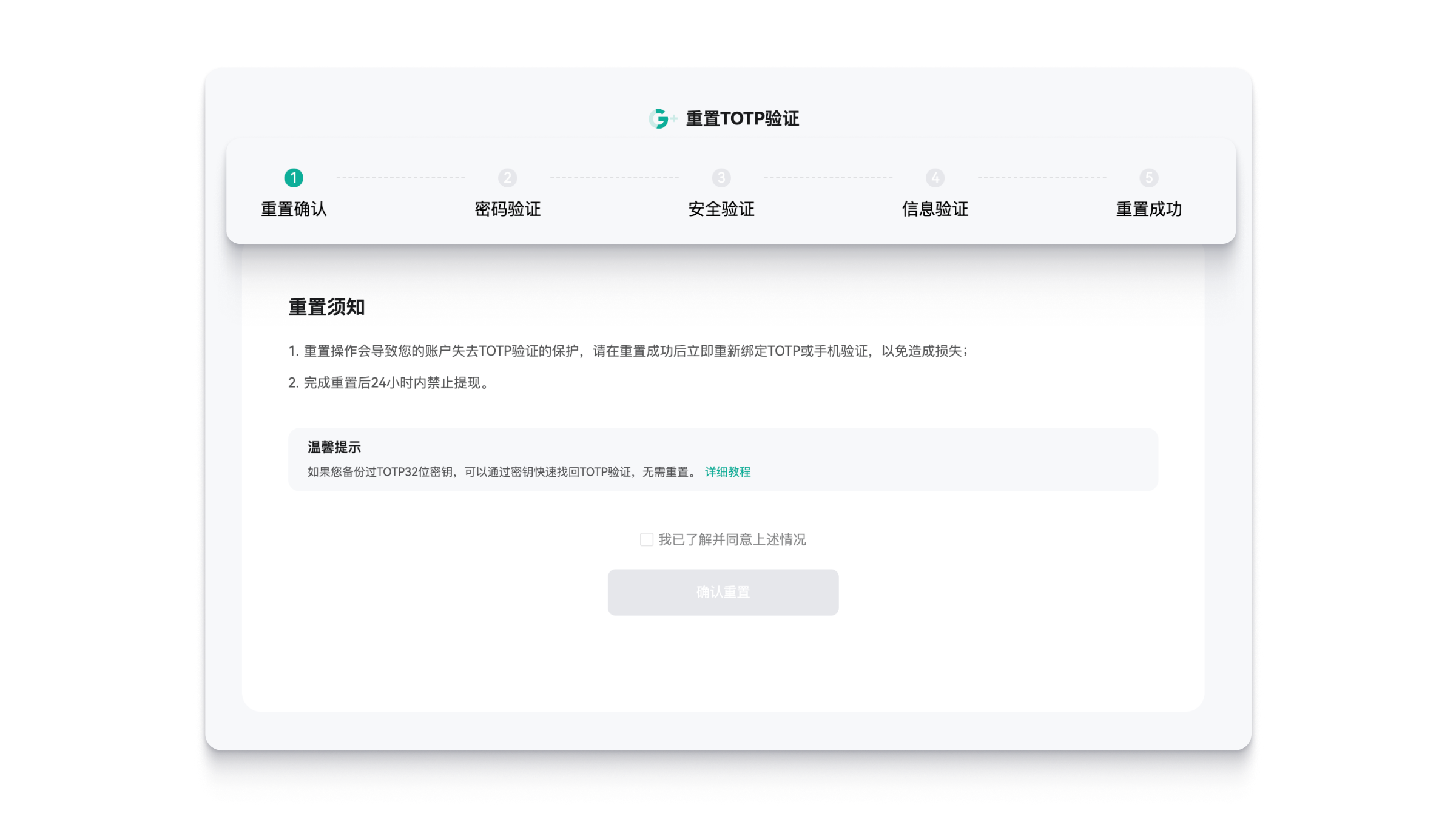Click step 2 number circle
This screenshot has width=1456, height=819.
(x=507, y=178)
